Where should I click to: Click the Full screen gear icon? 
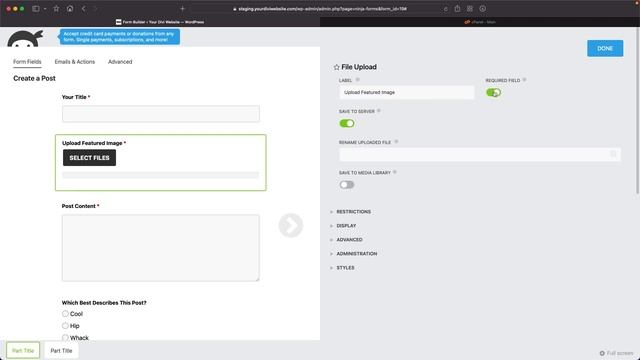[602, 353]
